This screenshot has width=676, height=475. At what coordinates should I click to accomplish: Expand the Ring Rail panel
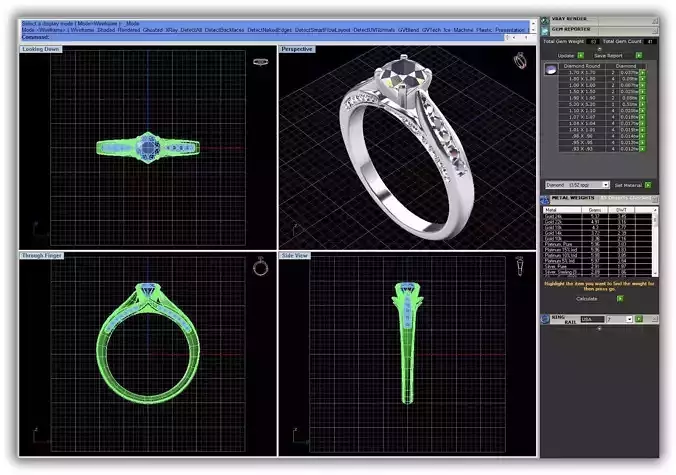[655, 319]
